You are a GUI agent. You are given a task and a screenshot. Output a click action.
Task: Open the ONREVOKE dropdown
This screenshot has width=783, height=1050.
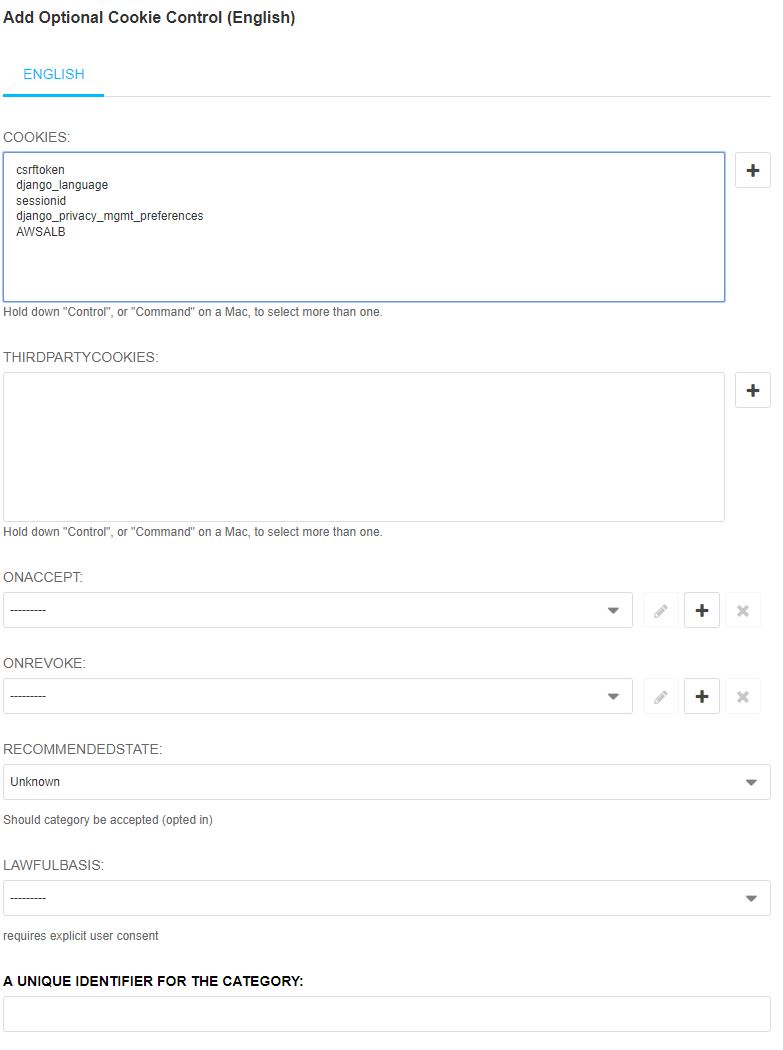coord(317,696)
